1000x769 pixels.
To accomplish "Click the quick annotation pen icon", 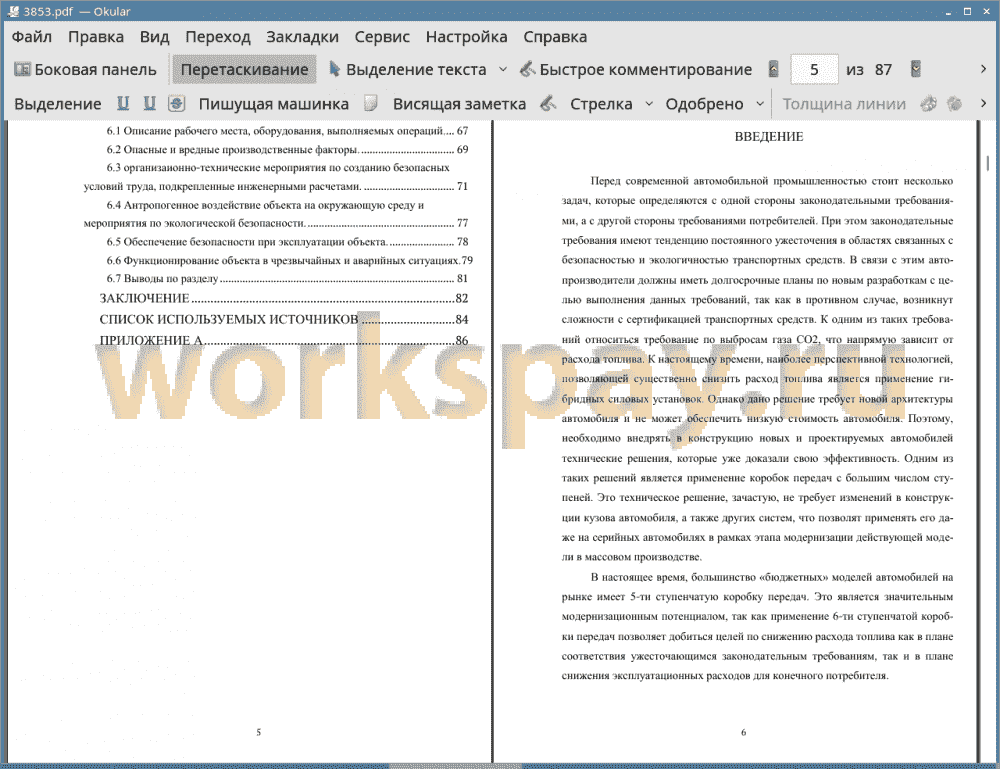I will click(527, 69).
